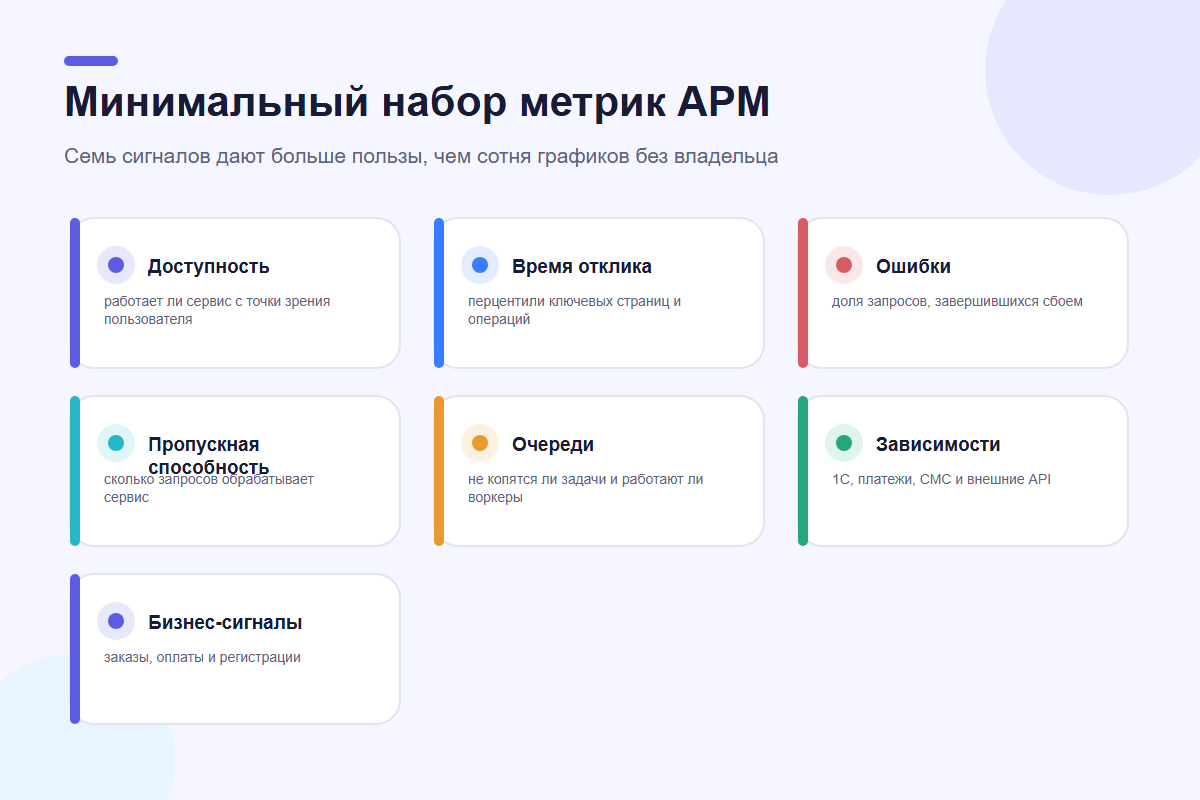
Task: Click the slide heading Минимальный набор метрик APM
Action: pyautogui.click(x=417, y=102)
